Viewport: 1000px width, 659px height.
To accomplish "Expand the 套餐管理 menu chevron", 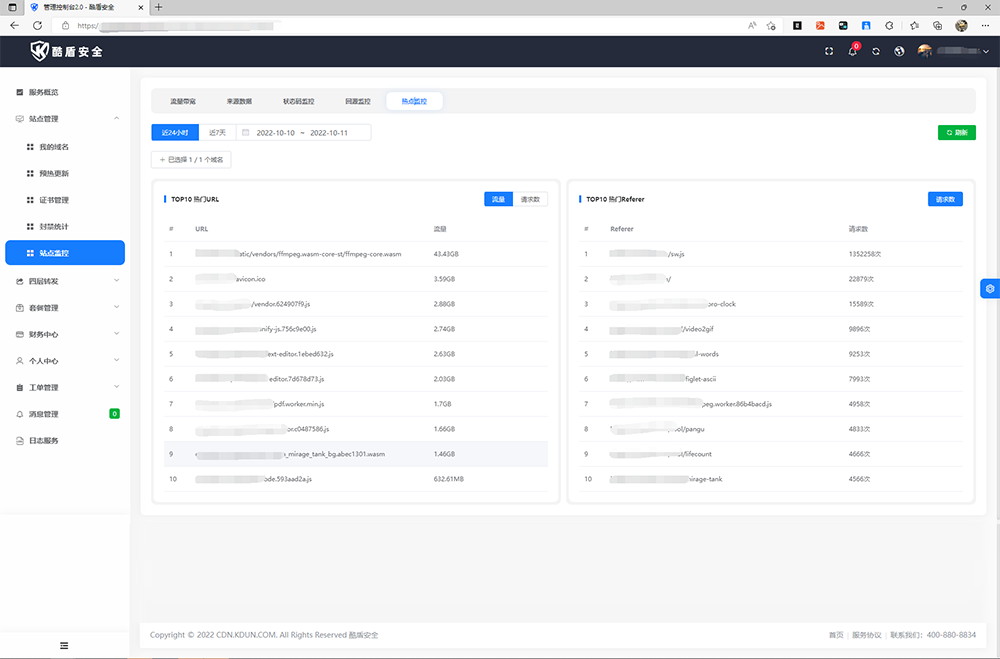I will pyautogui.click(x=117, y=307).
